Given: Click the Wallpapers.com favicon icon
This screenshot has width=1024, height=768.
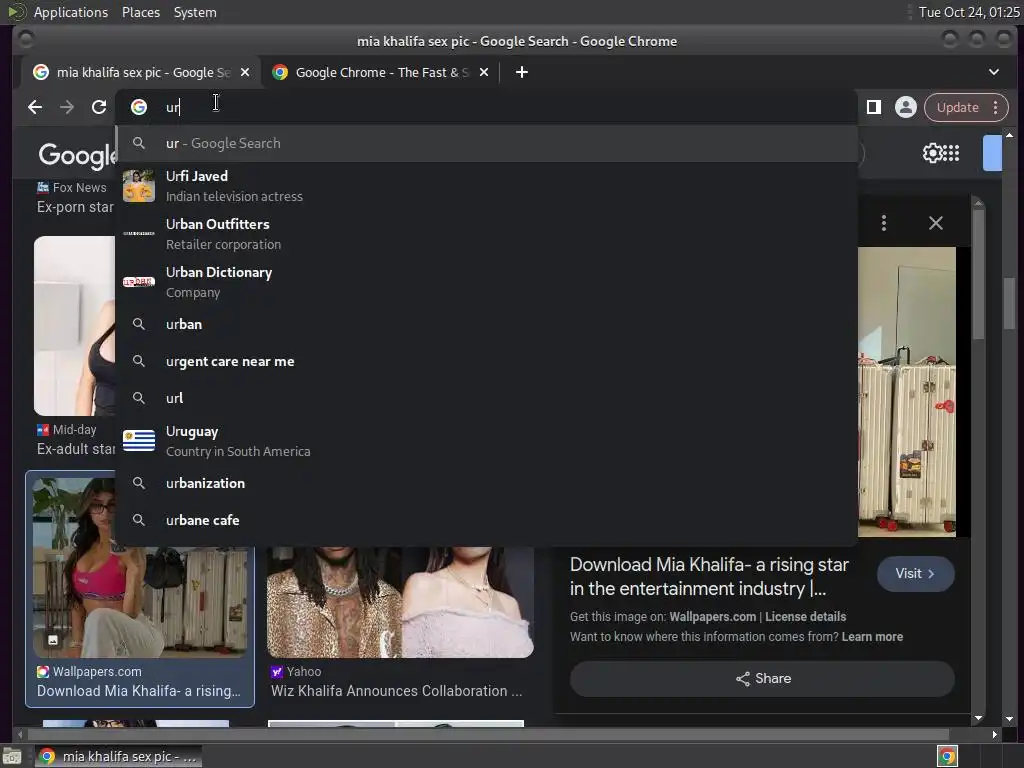Looking at the screenshot, I should pyautogui.click(x=42, y=671).
